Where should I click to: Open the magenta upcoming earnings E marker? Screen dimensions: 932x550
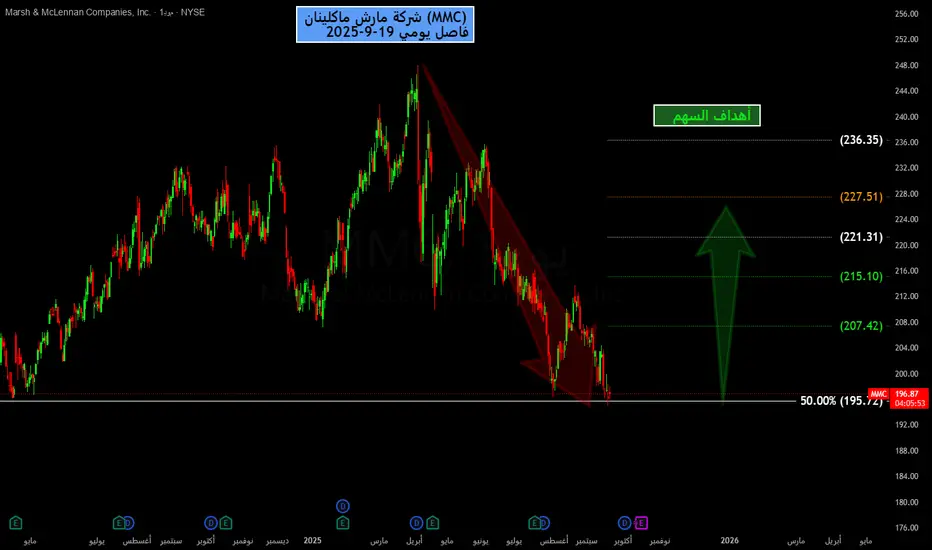click(641, 523)
